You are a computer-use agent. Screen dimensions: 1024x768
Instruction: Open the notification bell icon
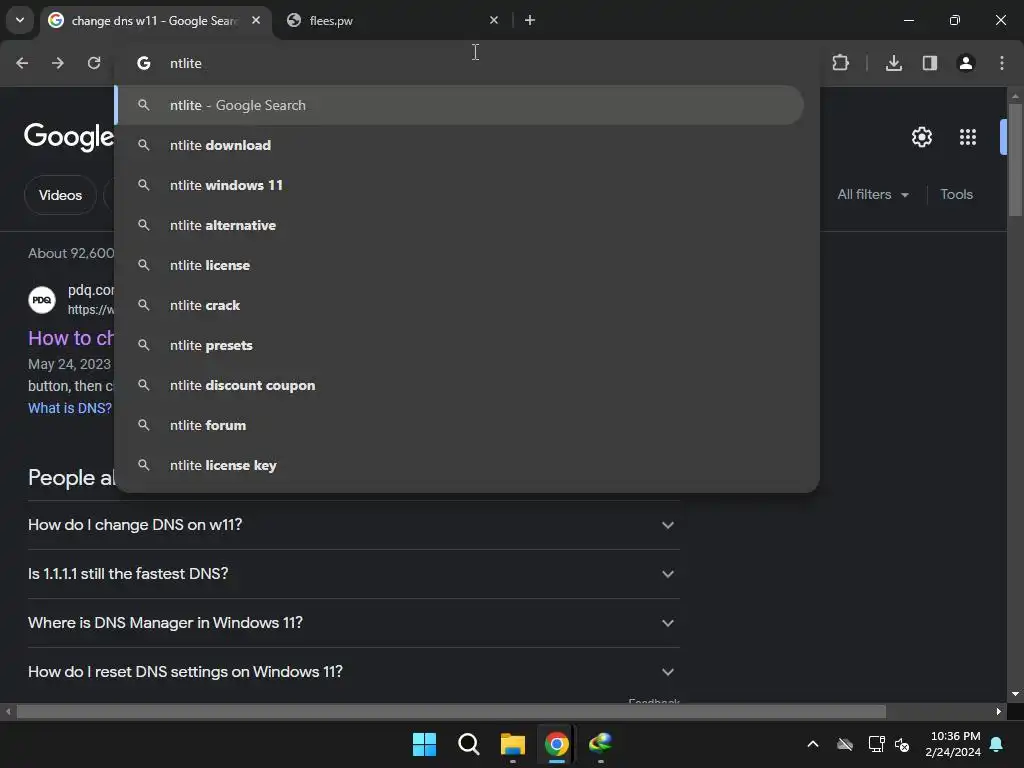(x=997, y=744)
